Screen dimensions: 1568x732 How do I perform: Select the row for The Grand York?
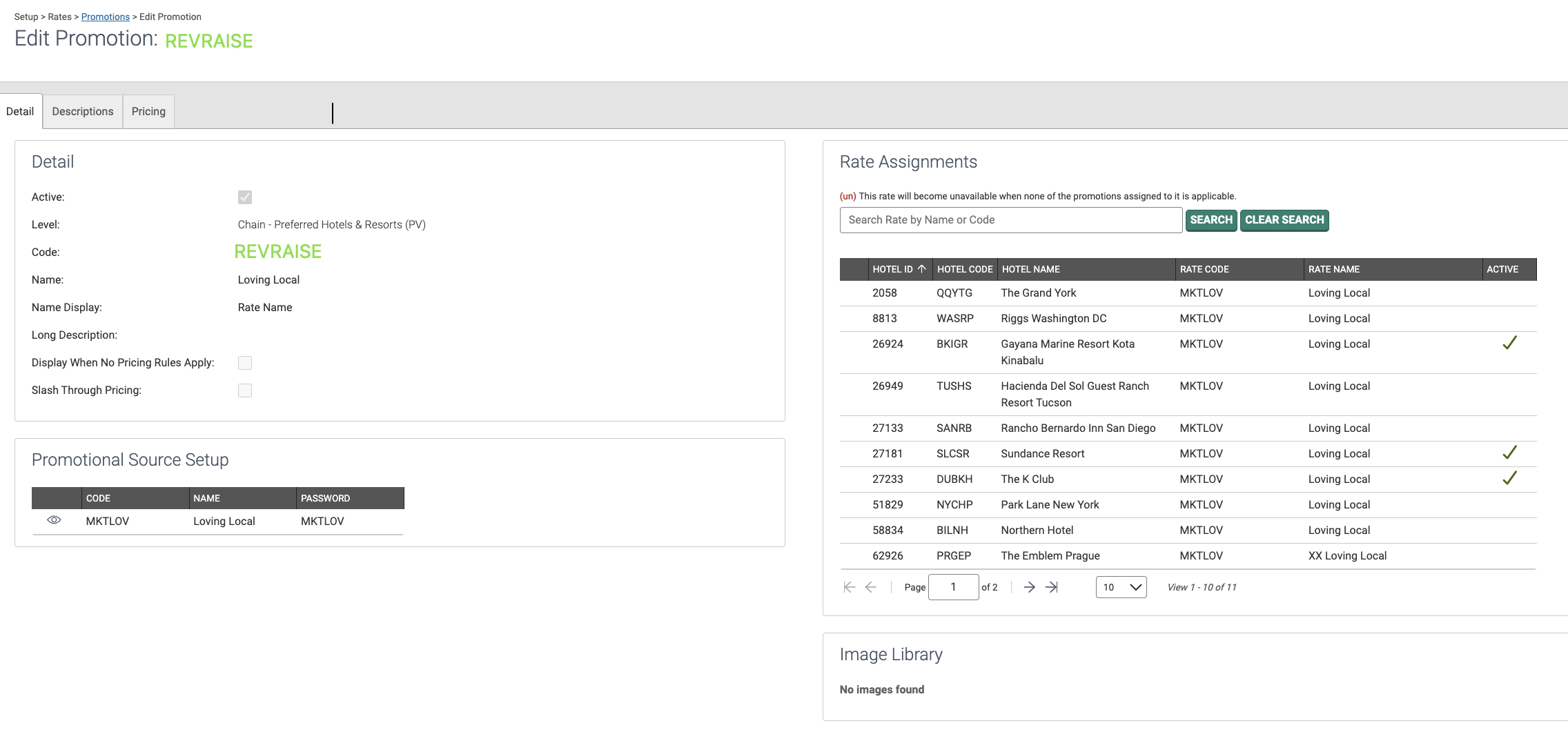tap(1188, 293)
